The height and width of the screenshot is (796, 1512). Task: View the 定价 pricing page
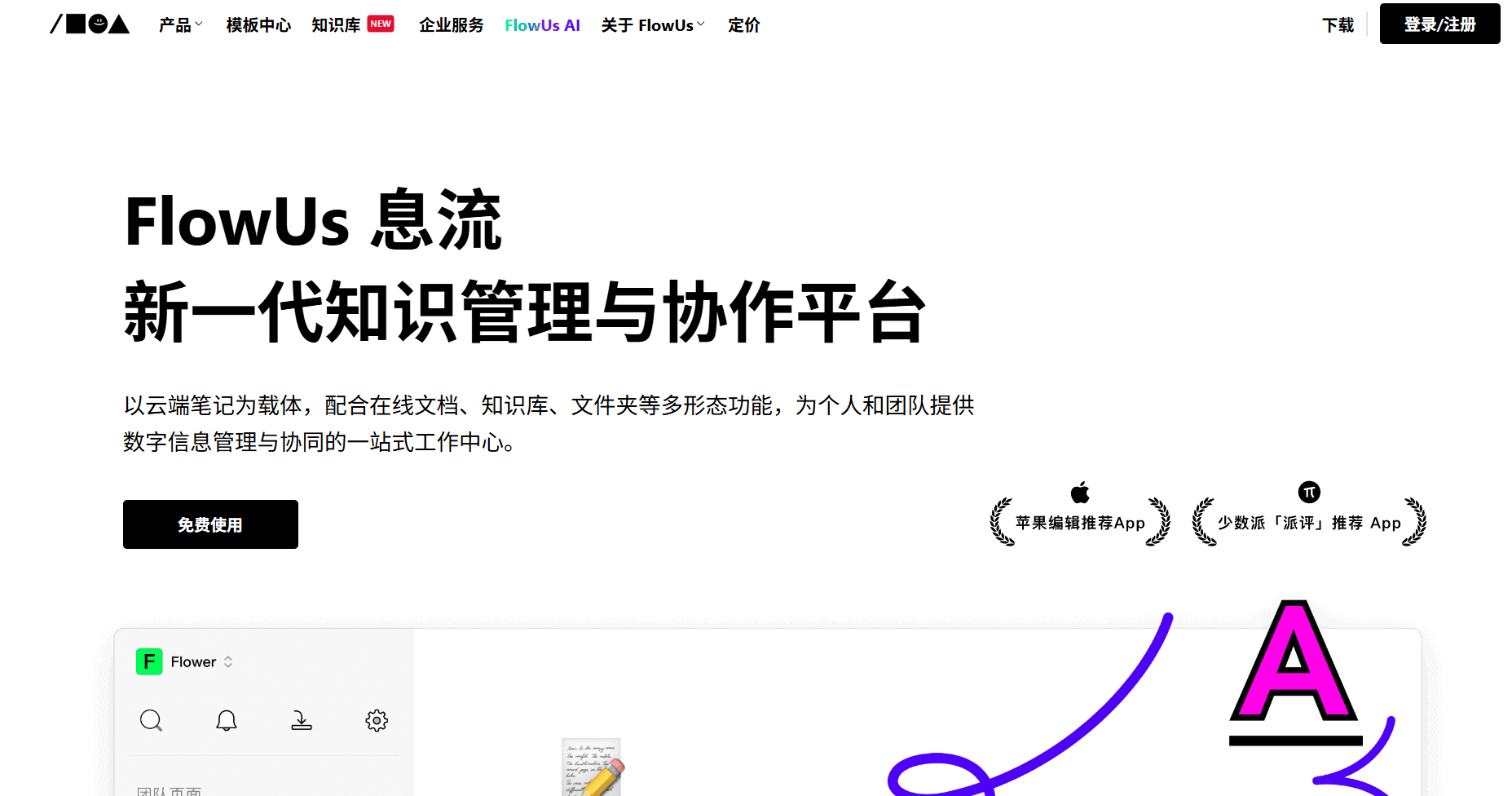click(743, 25)
